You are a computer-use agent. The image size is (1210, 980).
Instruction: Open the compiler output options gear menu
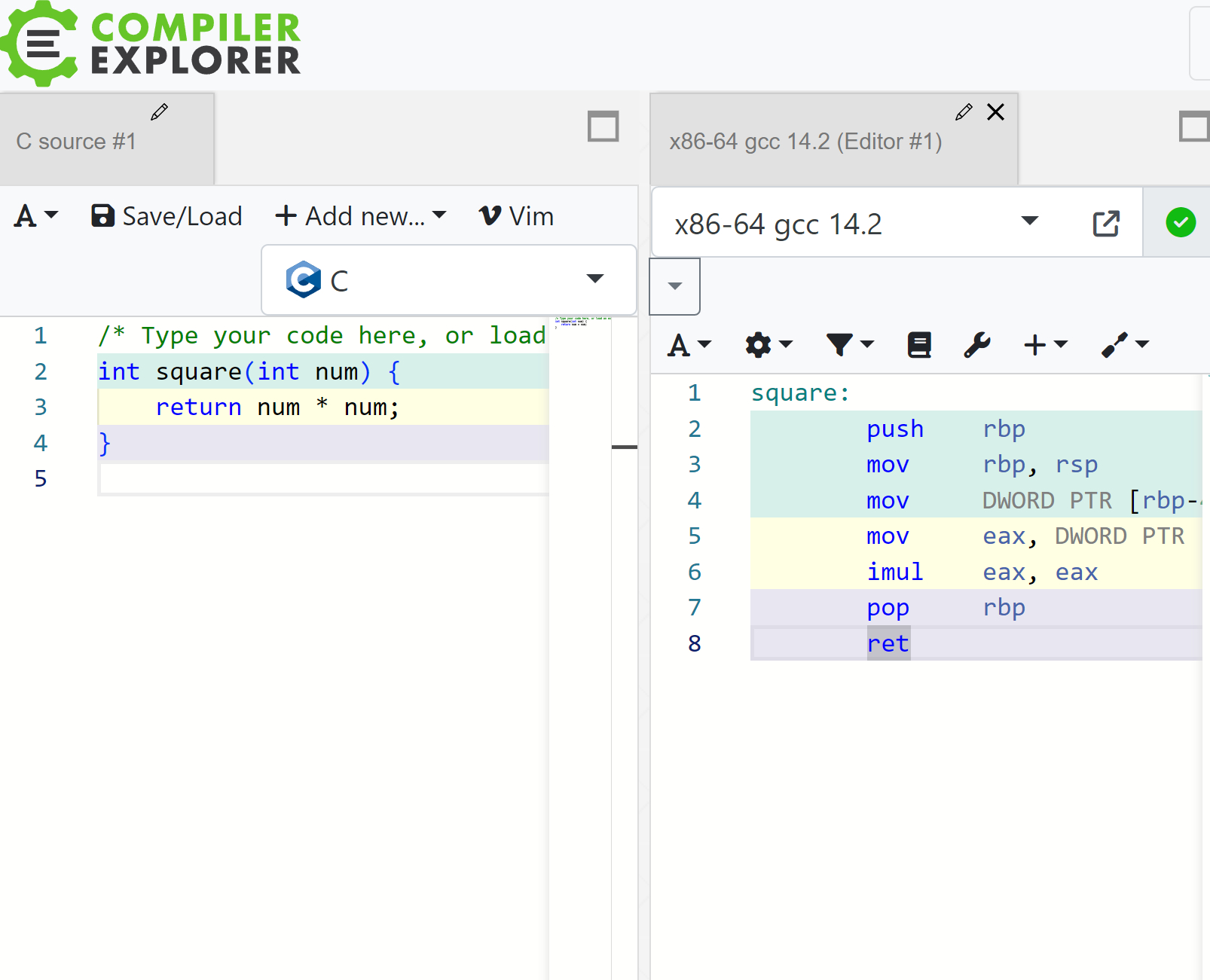point(768,345)
